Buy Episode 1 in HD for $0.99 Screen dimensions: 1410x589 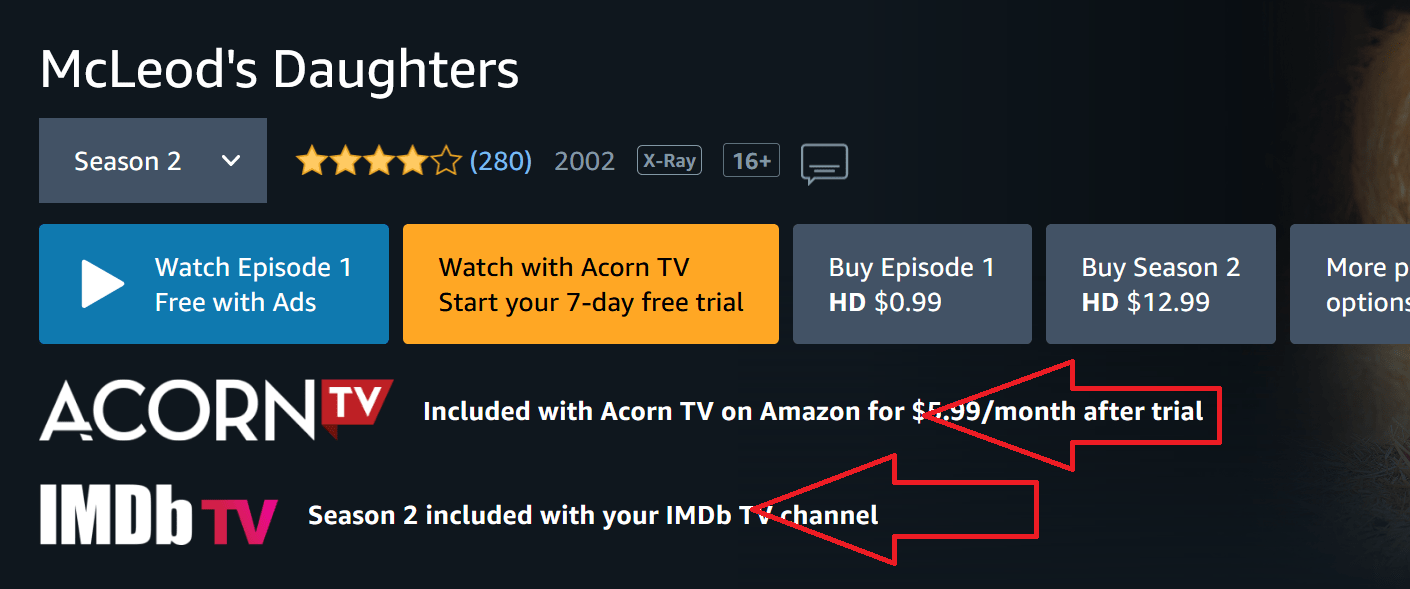click(x=911, y=284)
